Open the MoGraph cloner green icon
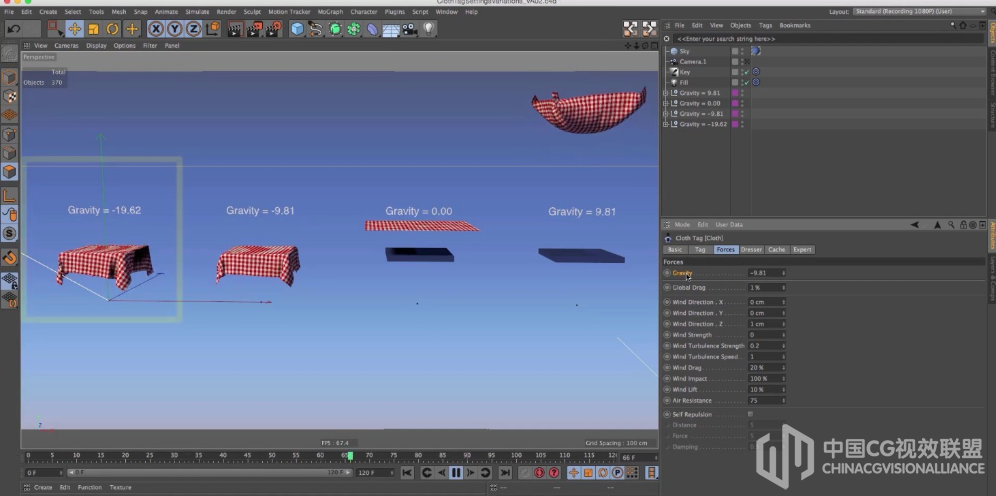The width and height of the screenshot is (996, 496). (354, 29)
